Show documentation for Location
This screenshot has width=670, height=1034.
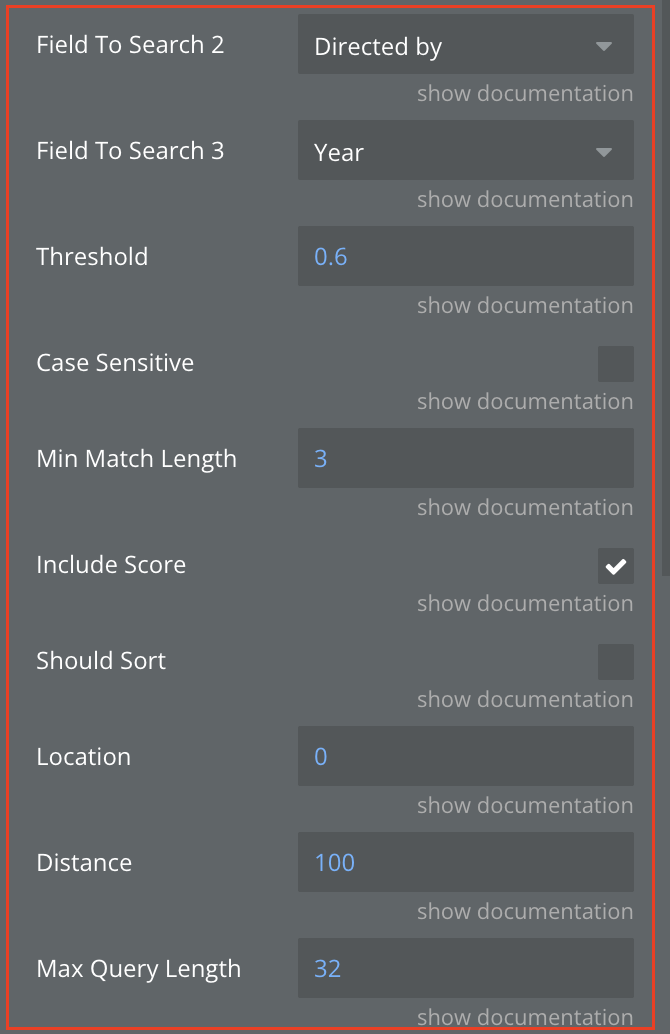pyautogui.click(x=525, y=806)
